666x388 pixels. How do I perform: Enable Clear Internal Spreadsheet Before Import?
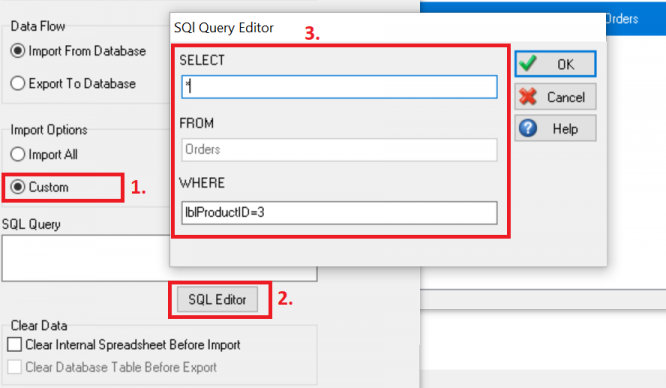click(14, 344)
